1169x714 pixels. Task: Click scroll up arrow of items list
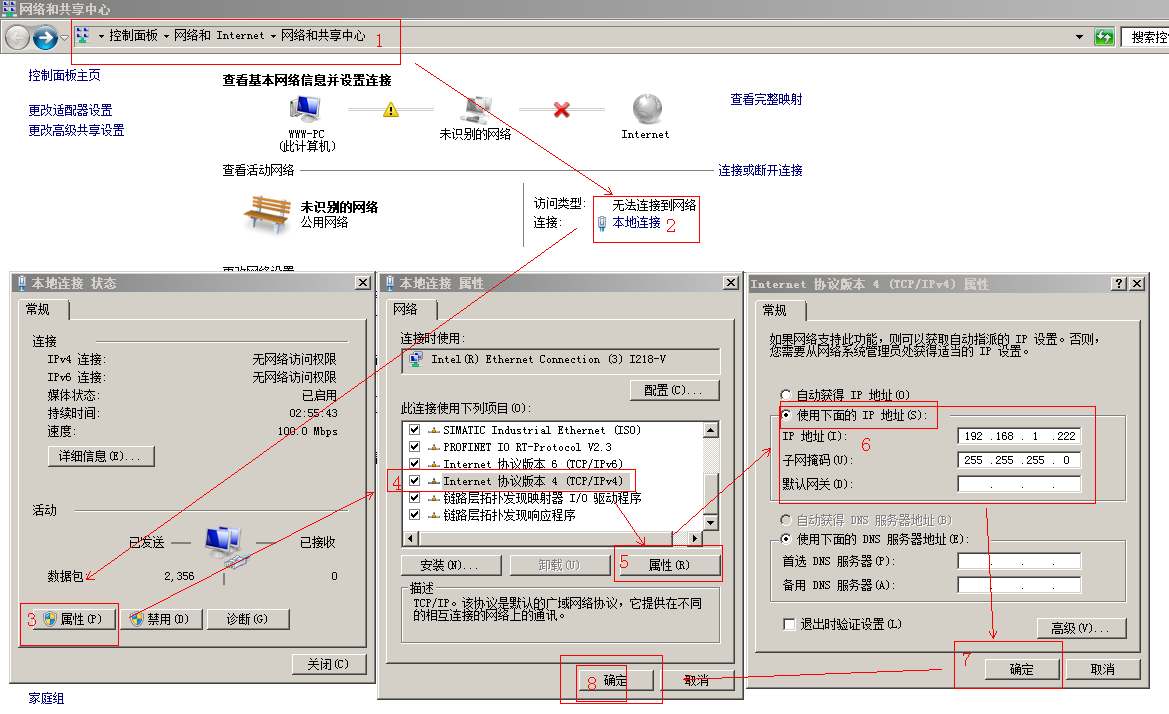(x=710, y=430)
